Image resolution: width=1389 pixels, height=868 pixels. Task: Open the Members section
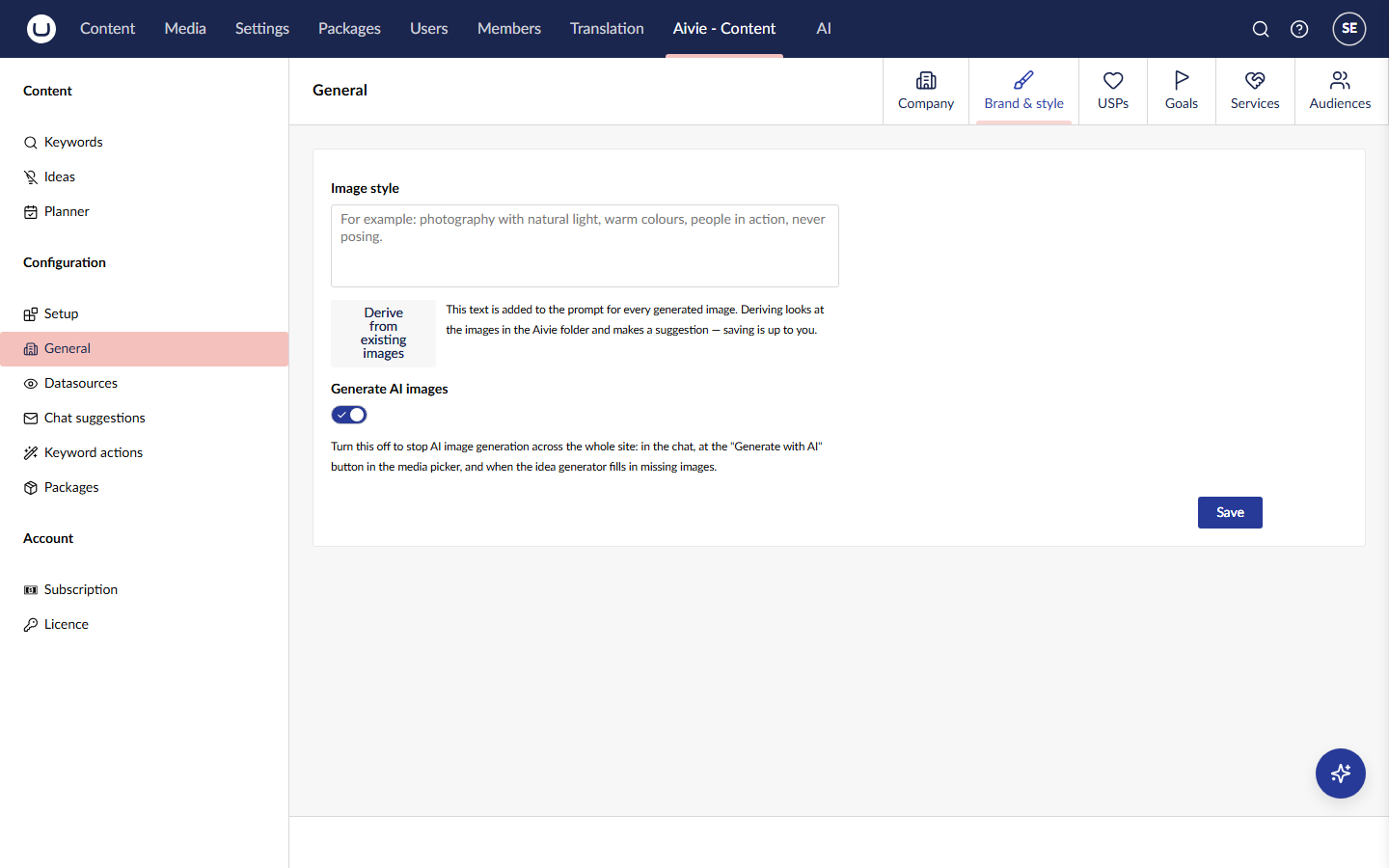pyautogui.click(x=509, y=29)
